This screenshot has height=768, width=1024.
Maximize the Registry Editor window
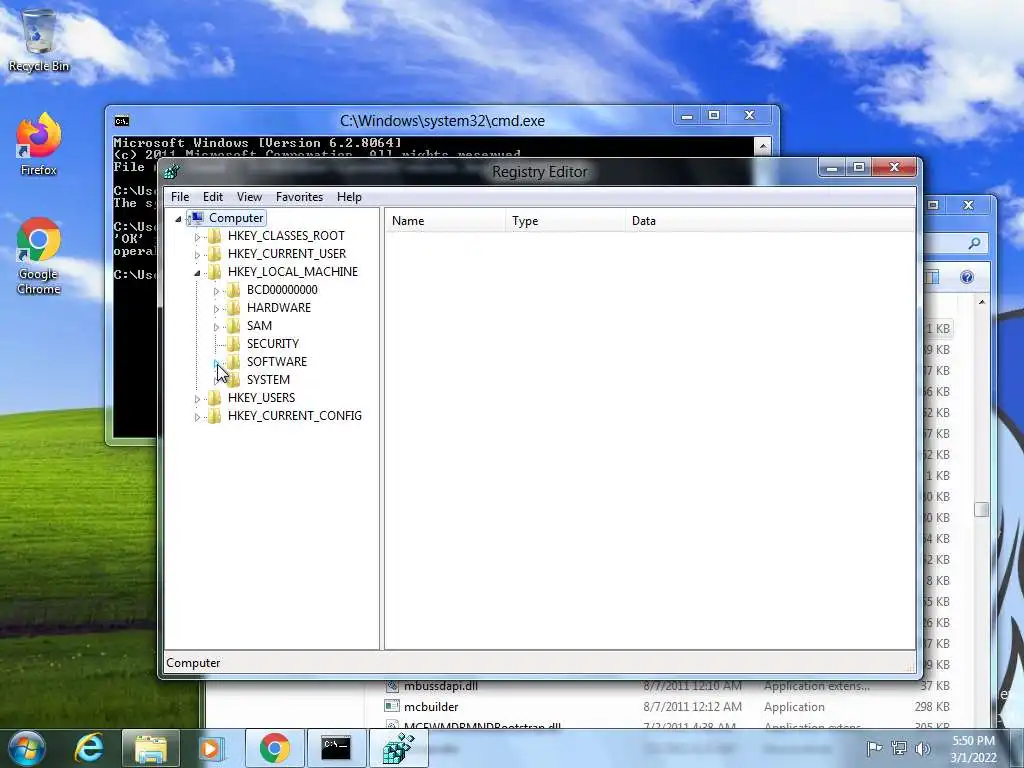click(859, 168)
